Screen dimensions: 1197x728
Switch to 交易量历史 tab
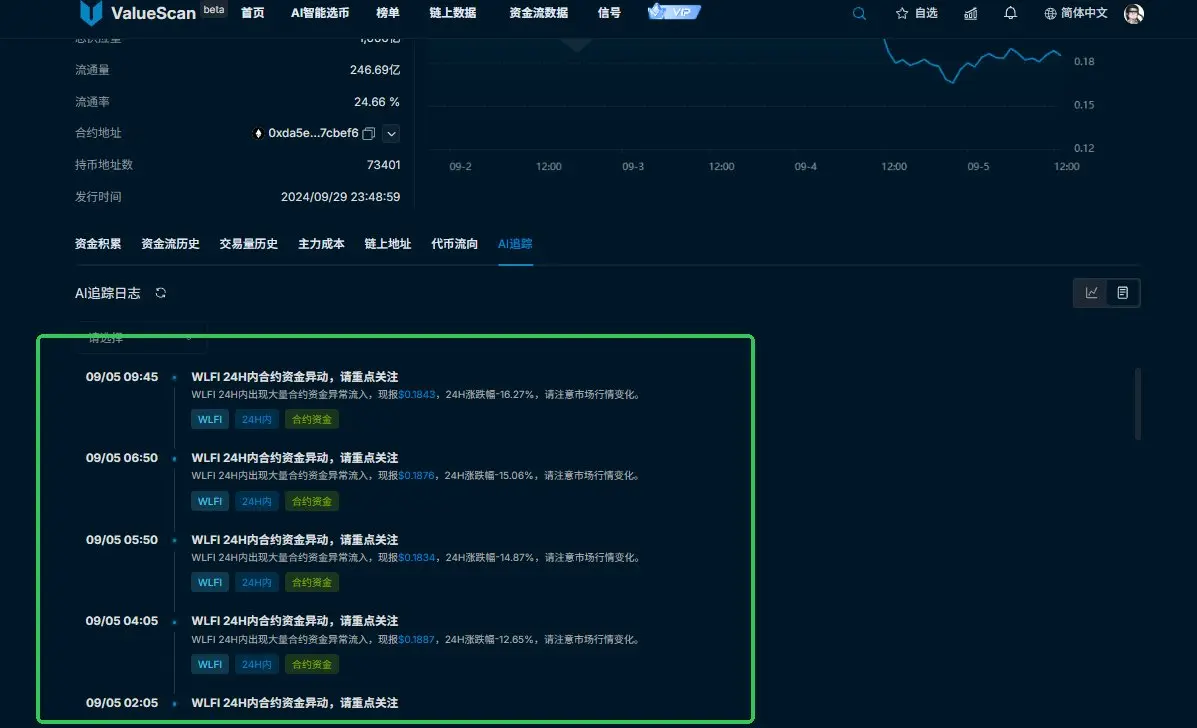click(x=248, y=244)
